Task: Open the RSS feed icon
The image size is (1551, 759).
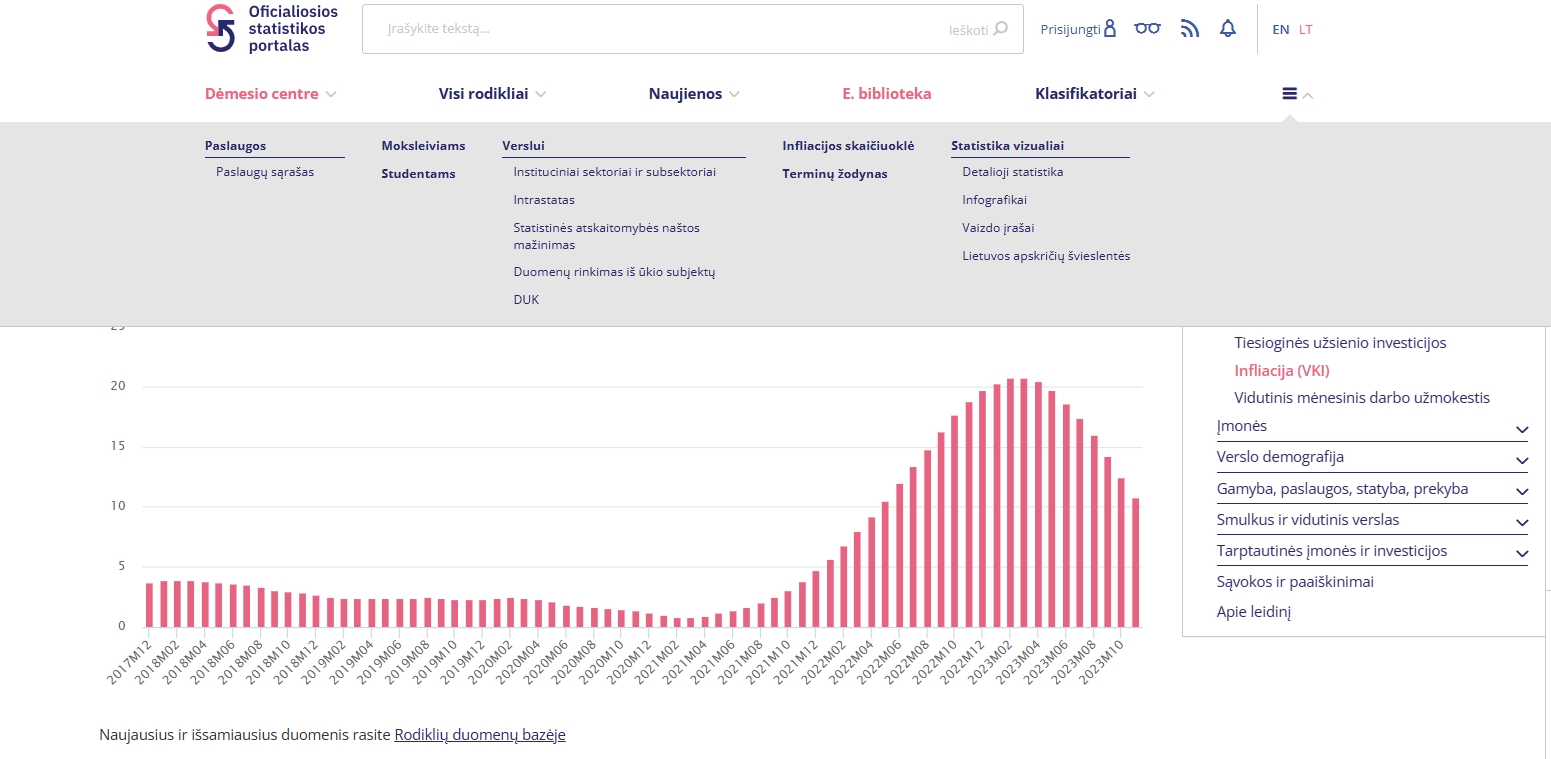Action: [x=1189, y=29]
